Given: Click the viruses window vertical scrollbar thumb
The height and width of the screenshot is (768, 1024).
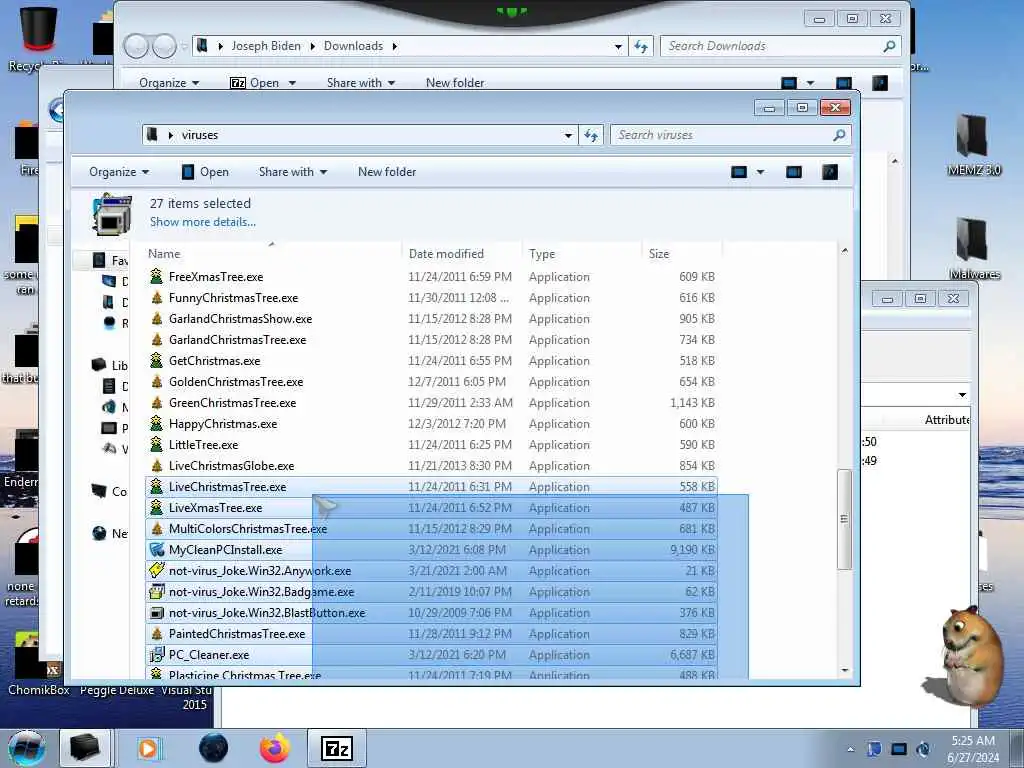Looking at the screenshot, I should point(844,519).
